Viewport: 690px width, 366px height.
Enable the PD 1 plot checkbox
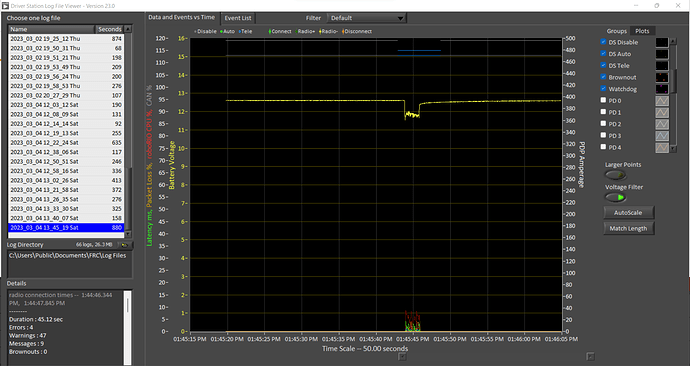pyautogui.click(x=603, y=112)
